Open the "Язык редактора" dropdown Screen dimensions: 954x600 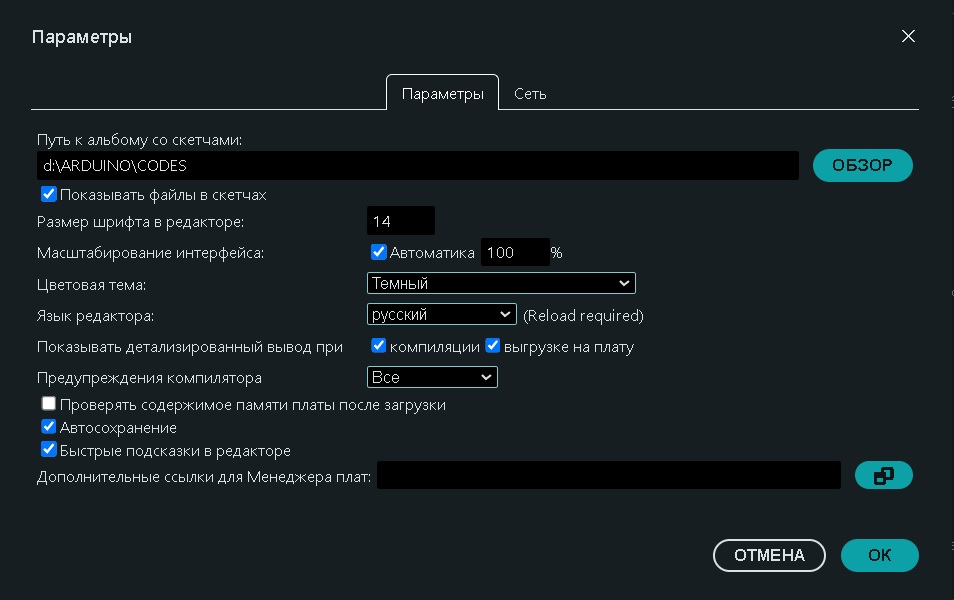coord(441,314)
